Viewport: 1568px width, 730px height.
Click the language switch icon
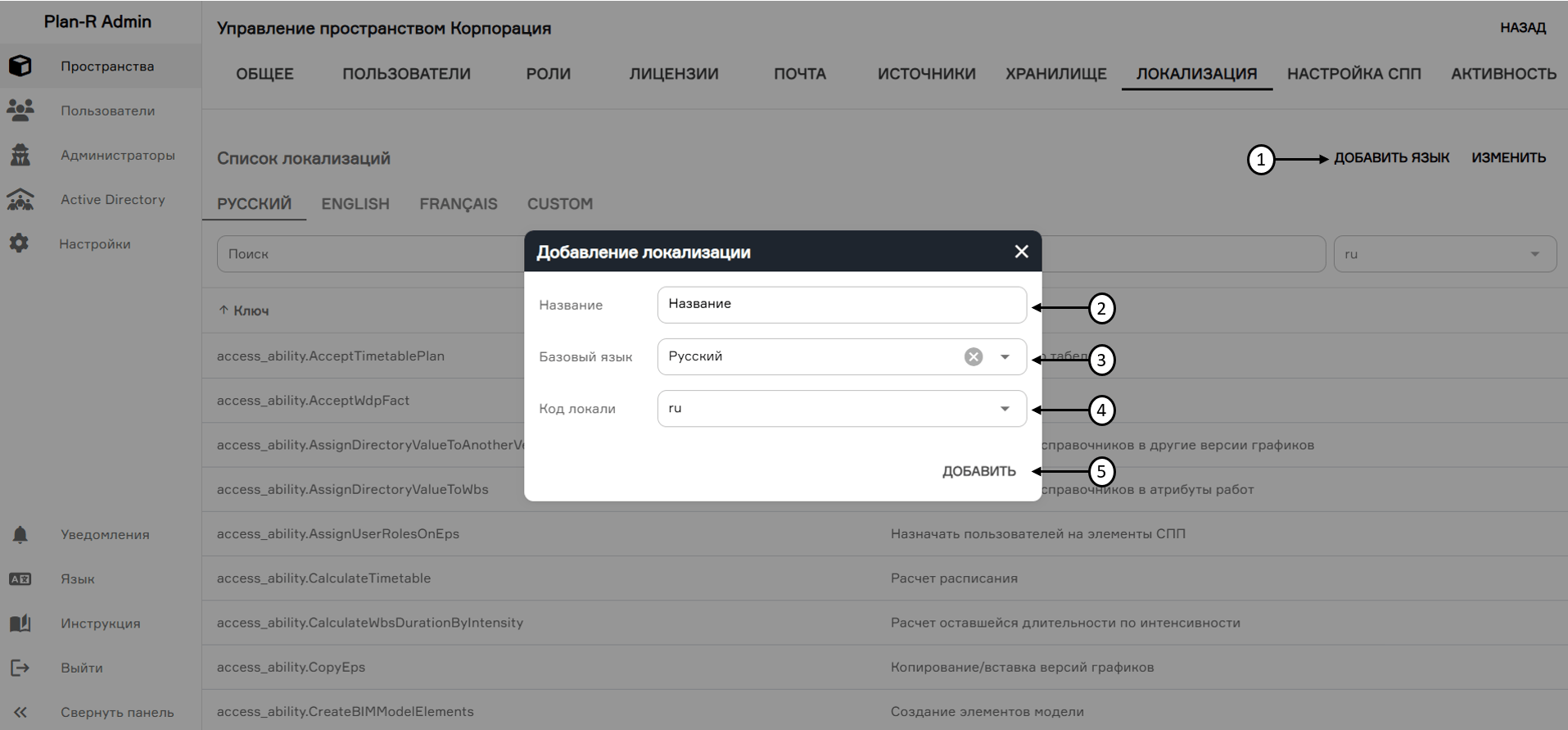pyautogui.click(x=20, y=578)
